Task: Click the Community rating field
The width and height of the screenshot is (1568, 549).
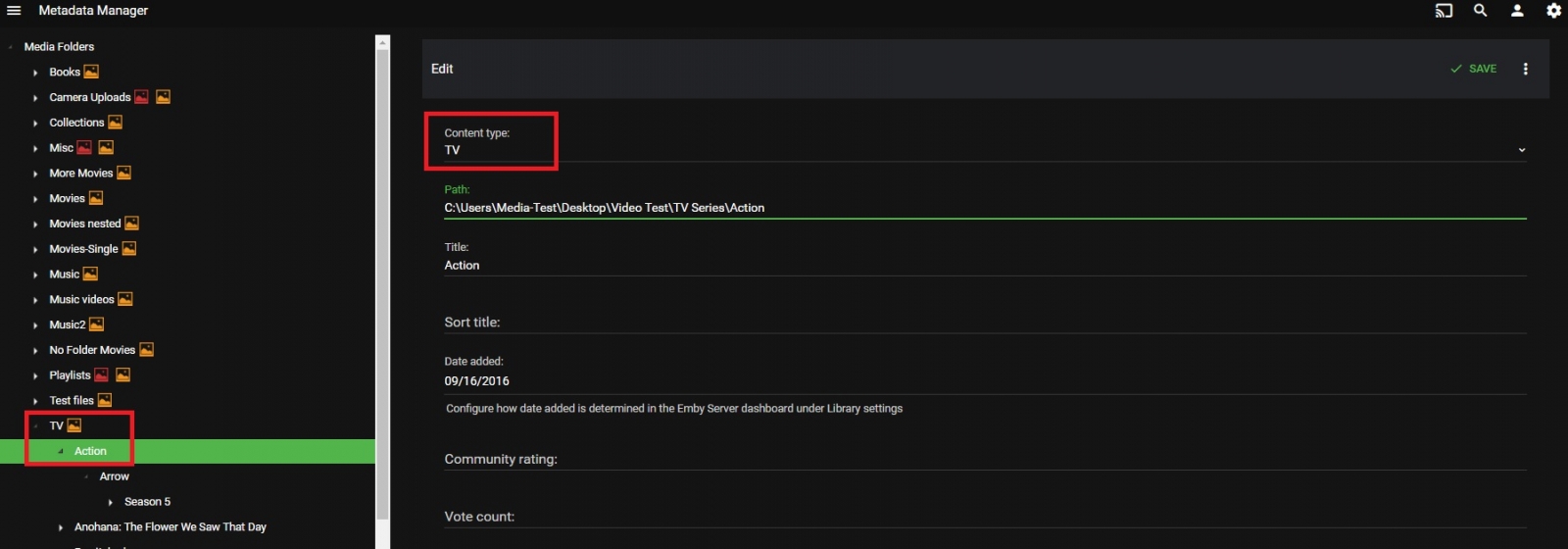Action: pyautogui.click(x=985, y=459)
